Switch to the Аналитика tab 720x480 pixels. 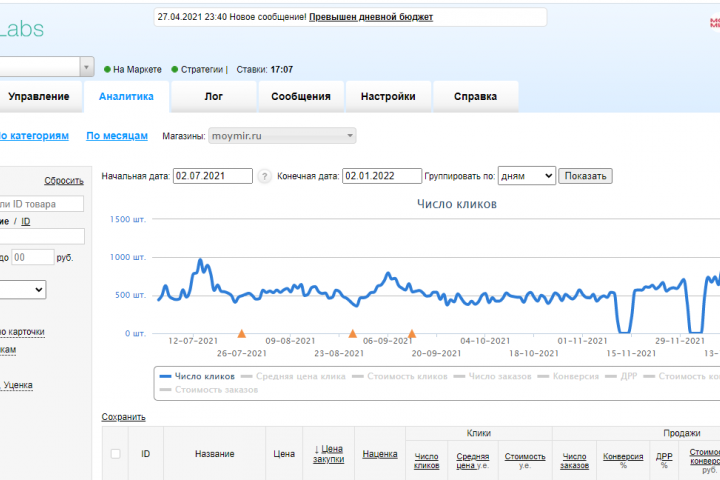coord(126,96)
